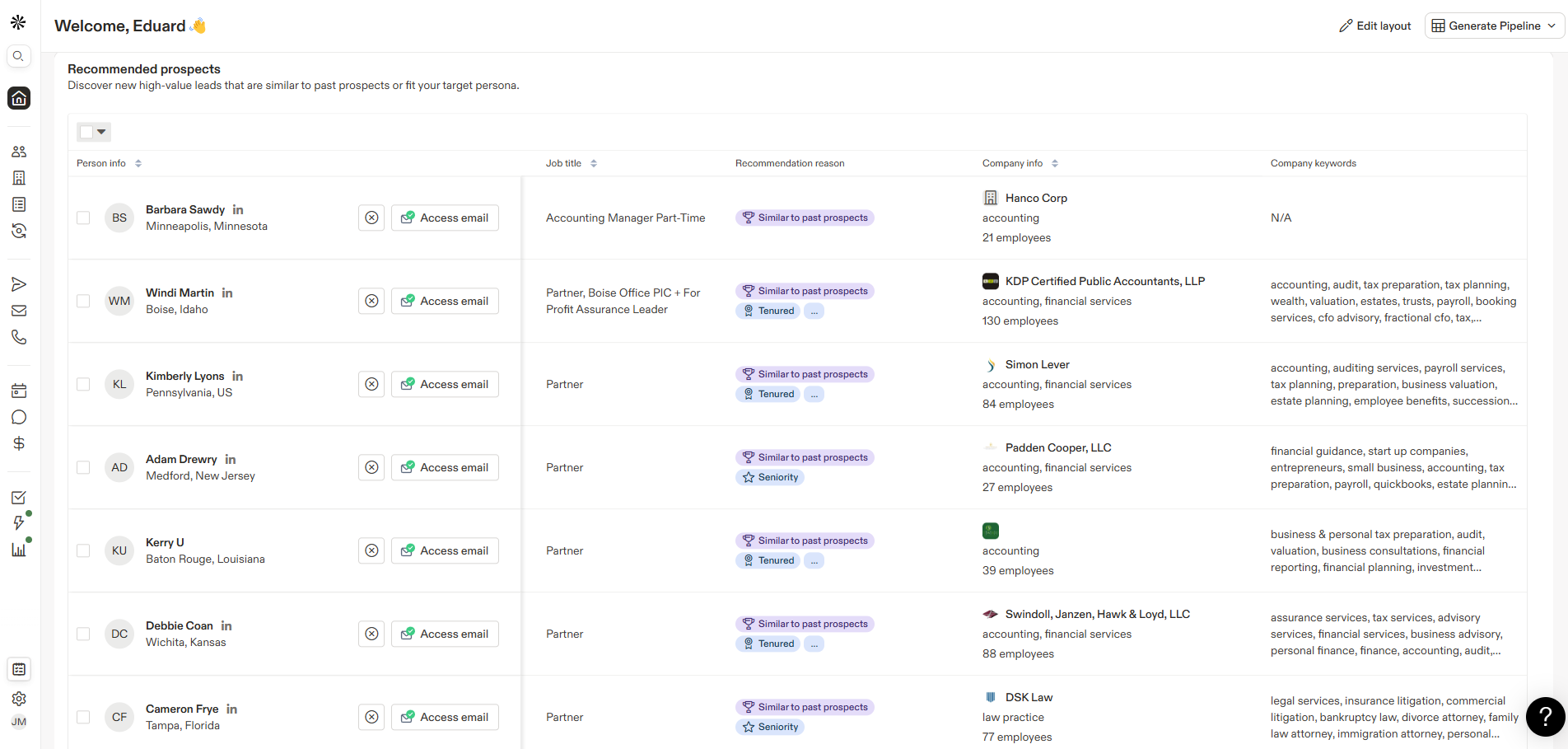Click Access email for Debbie Coan
The image size is (1568, 749).
[x=445, y=634]
